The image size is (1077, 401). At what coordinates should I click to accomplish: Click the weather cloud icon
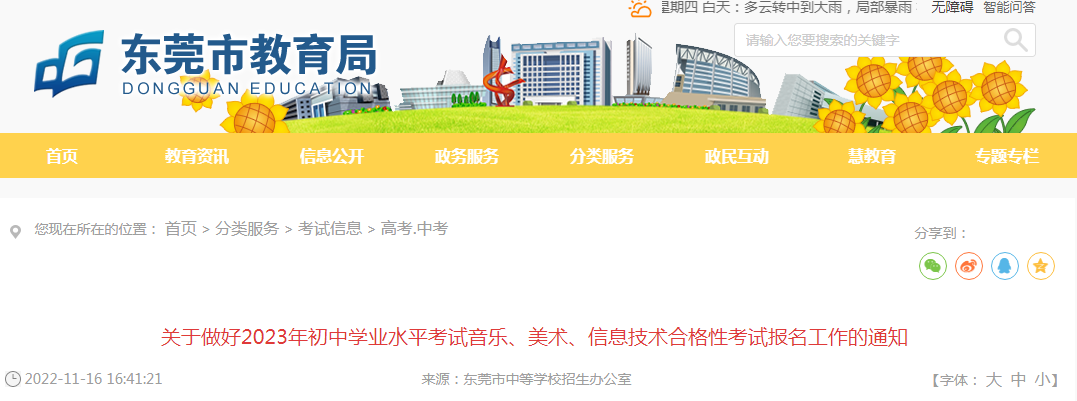[640, 8]
